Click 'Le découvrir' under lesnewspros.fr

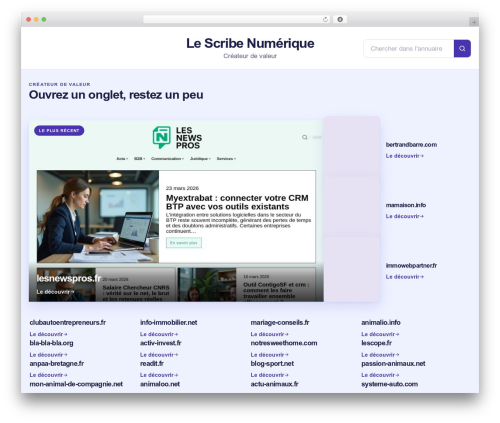tap(55, 292)
